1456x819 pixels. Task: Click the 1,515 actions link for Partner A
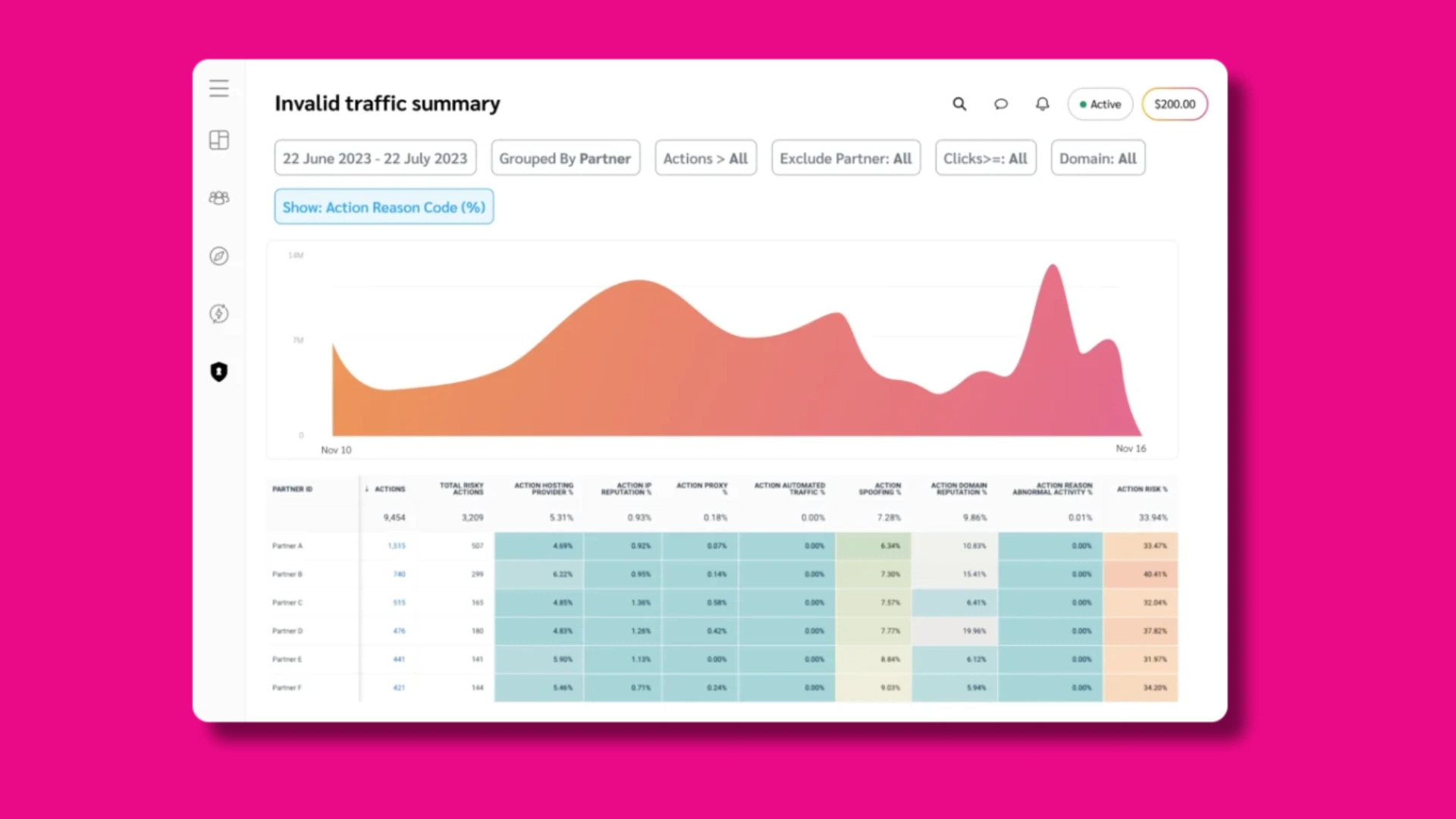tap(397, 545)
